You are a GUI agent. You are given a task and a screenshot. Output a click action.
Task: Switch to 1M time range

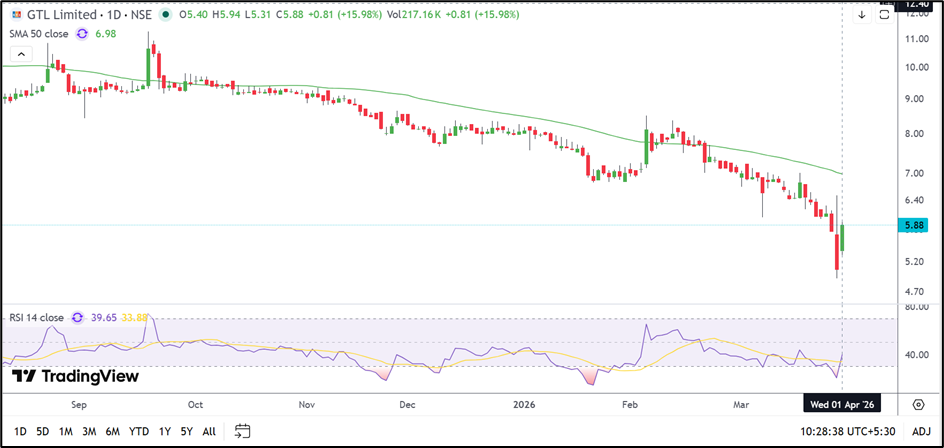[x=66, y=431]
